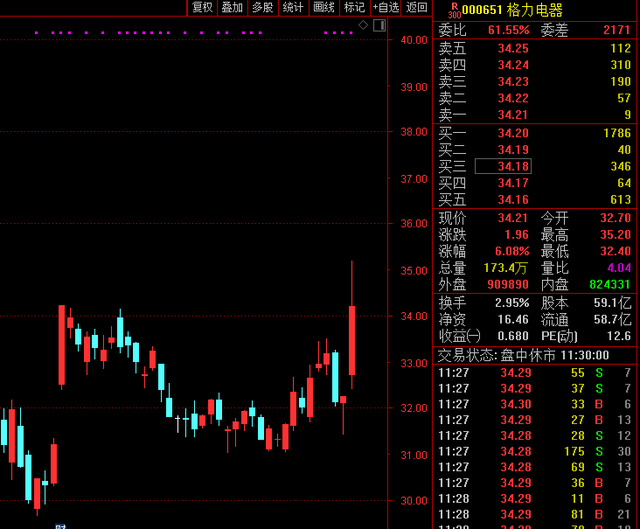
Task: Click the 买一 volume 1786
Action: point(617,133)
